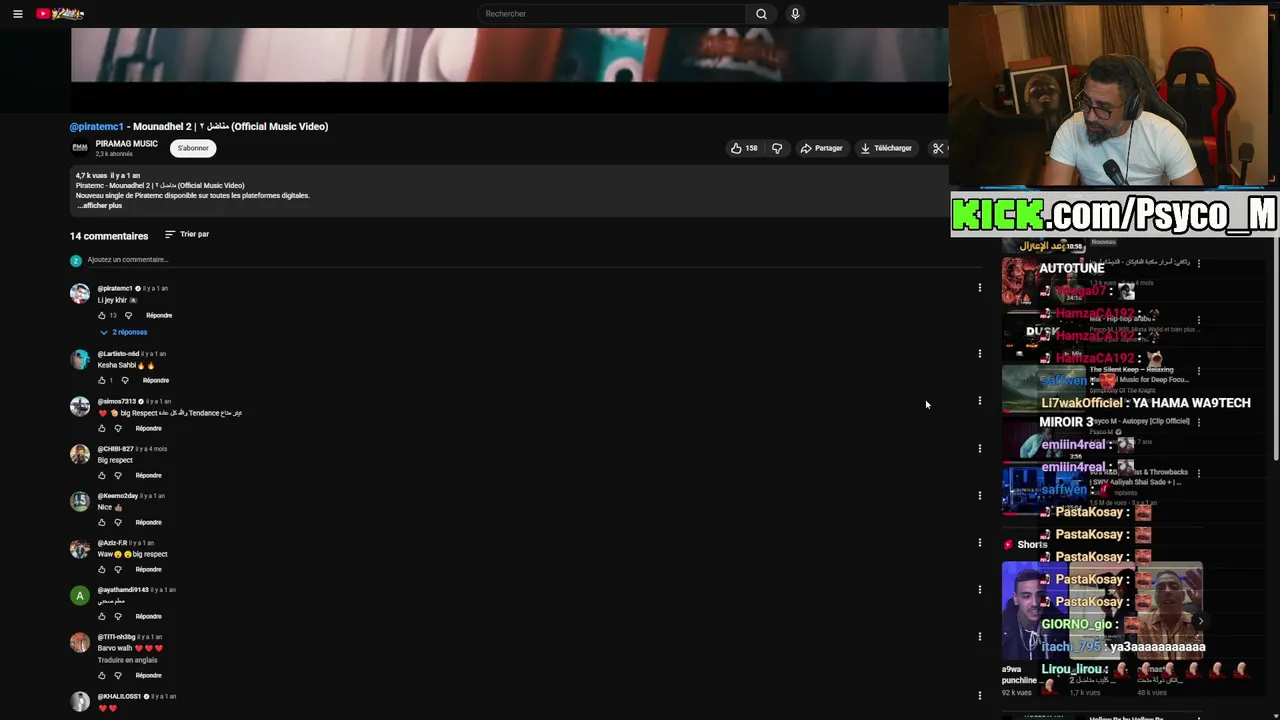Like @ayathamdi9143's comment
1280x720 pixels.
[101, 616]
